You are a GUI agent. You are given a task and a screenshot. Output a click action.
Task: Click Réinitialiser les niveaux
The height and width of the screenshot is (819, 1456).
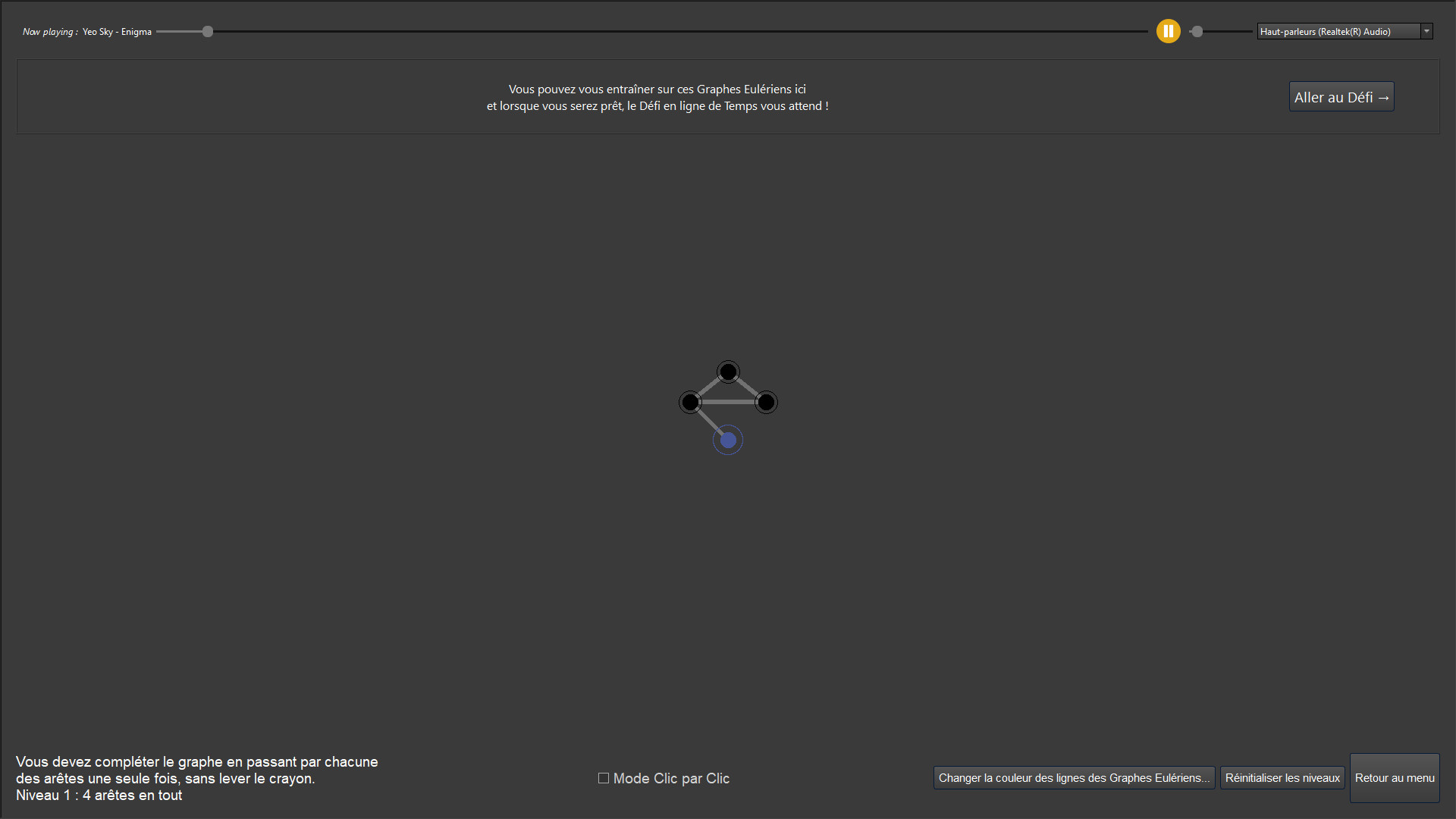[x=1282, y=777]
